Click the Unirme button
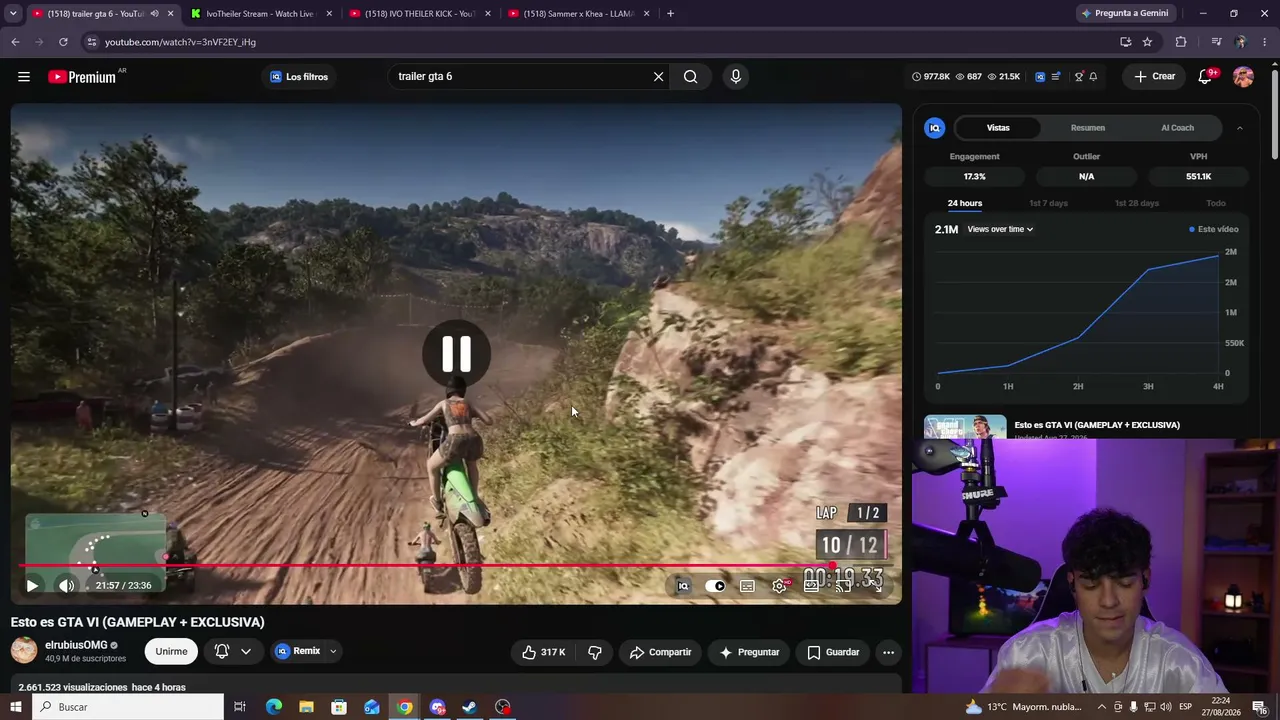 pos(171,652)
